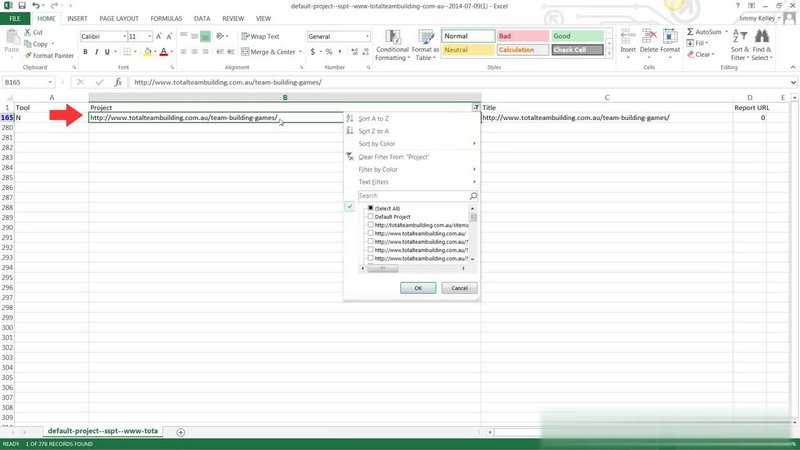
Task: Click the default-project sheet tab
Action: [103, 431]
